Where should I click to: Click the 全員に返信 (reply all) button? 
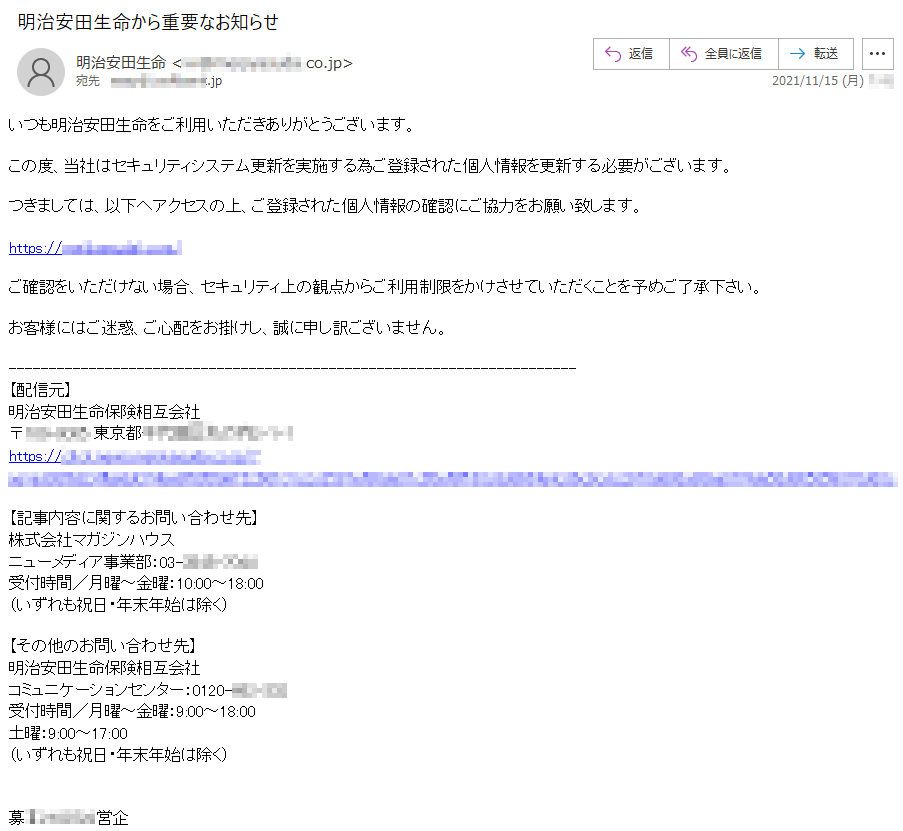(x=720, y=54)
